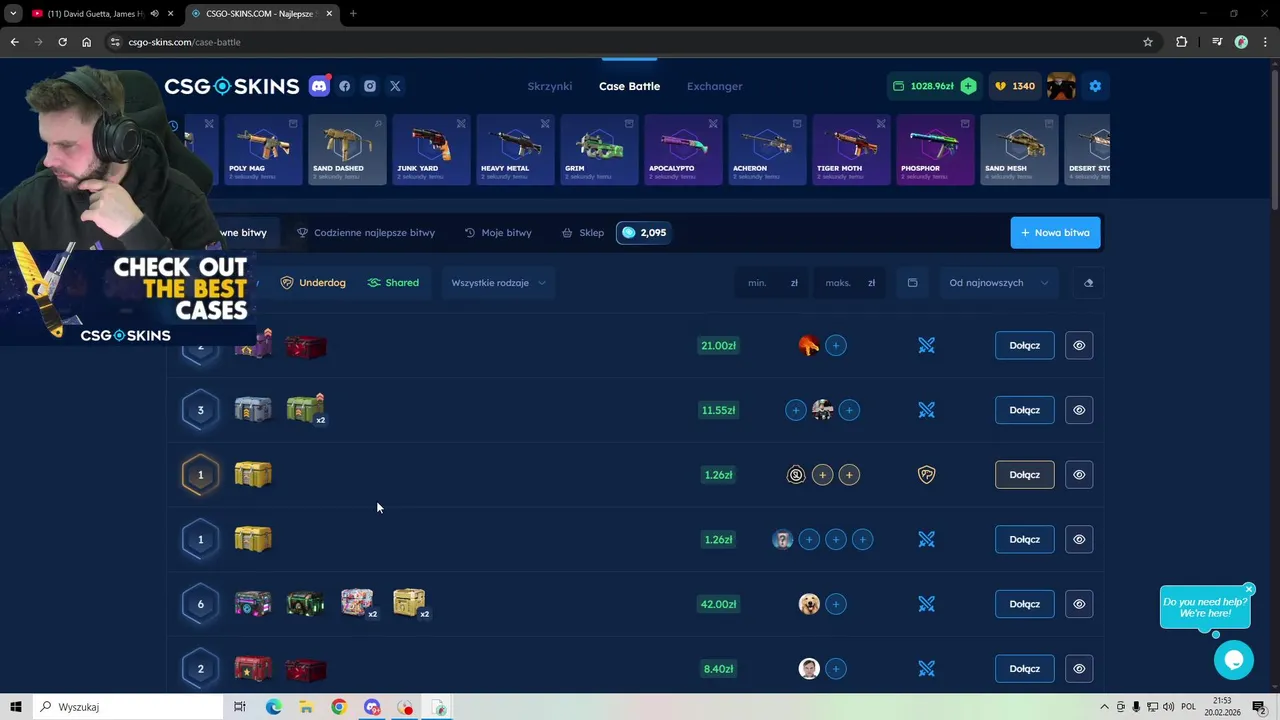This screenshot has width=1280, height=720.
Task: Click the minimum price input field
Action: pos(773,283)
